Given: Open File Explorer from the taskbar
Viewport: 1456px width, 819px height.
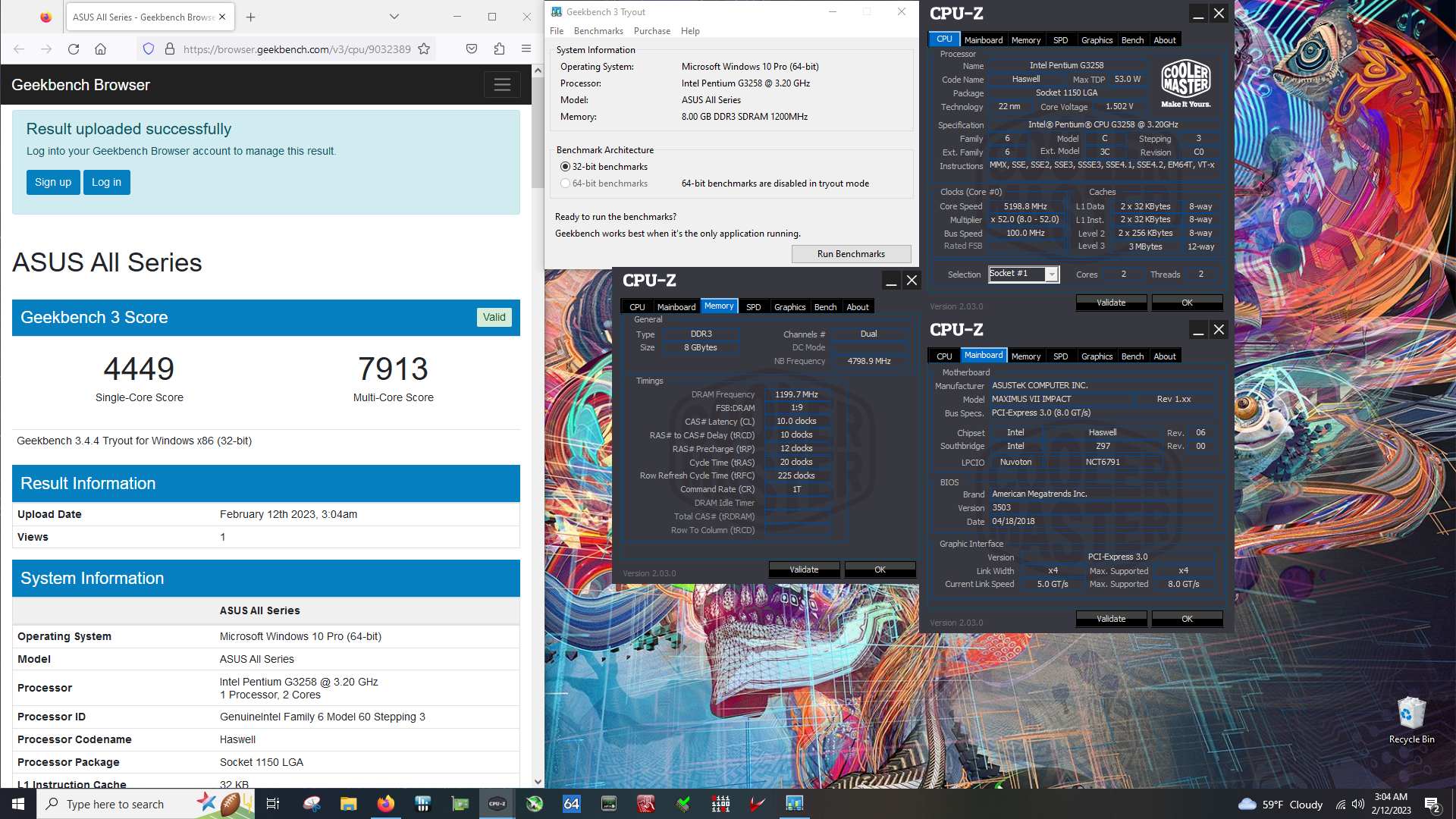Looking at the screenshot, I should (349, 804).
